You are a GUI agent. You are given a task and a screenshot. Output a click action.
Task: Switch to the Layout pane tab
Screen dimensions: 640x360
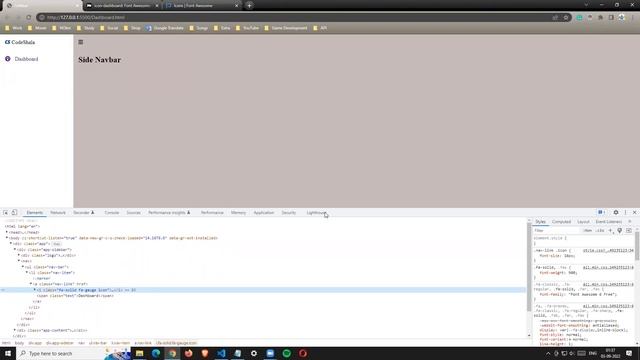pos(583,222)
